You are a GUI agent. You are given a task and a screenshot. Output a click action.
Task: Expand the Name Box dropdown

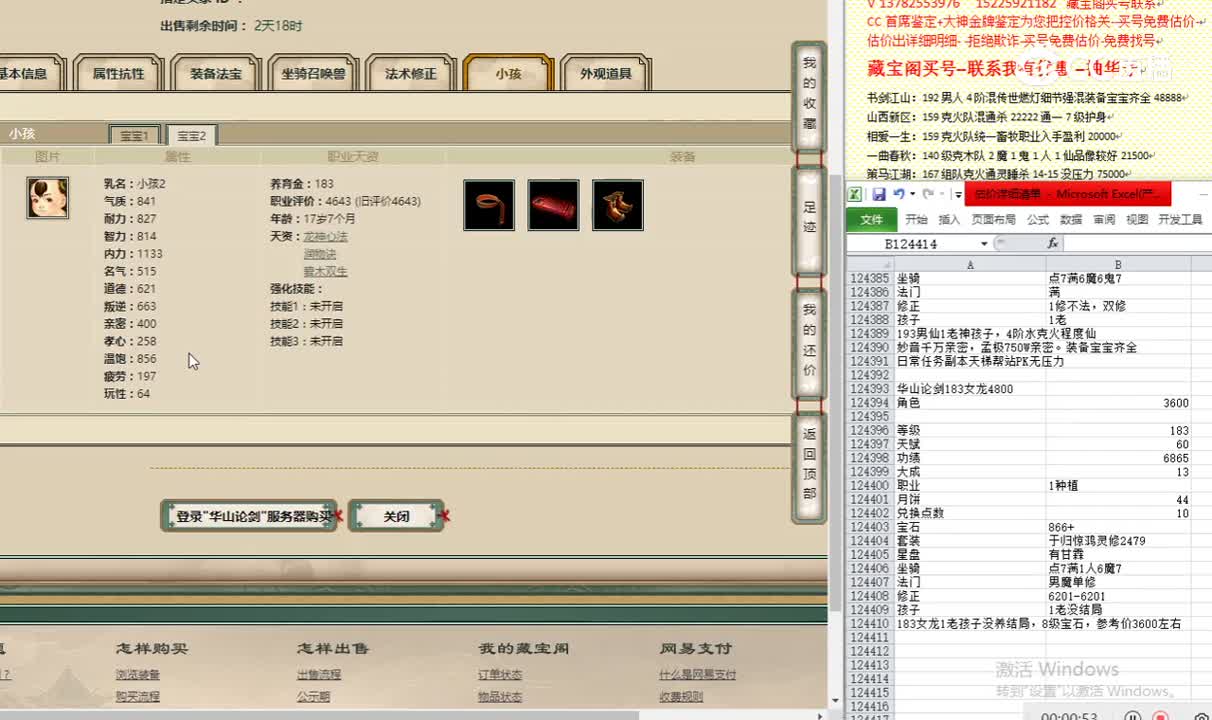coord(984,244)
